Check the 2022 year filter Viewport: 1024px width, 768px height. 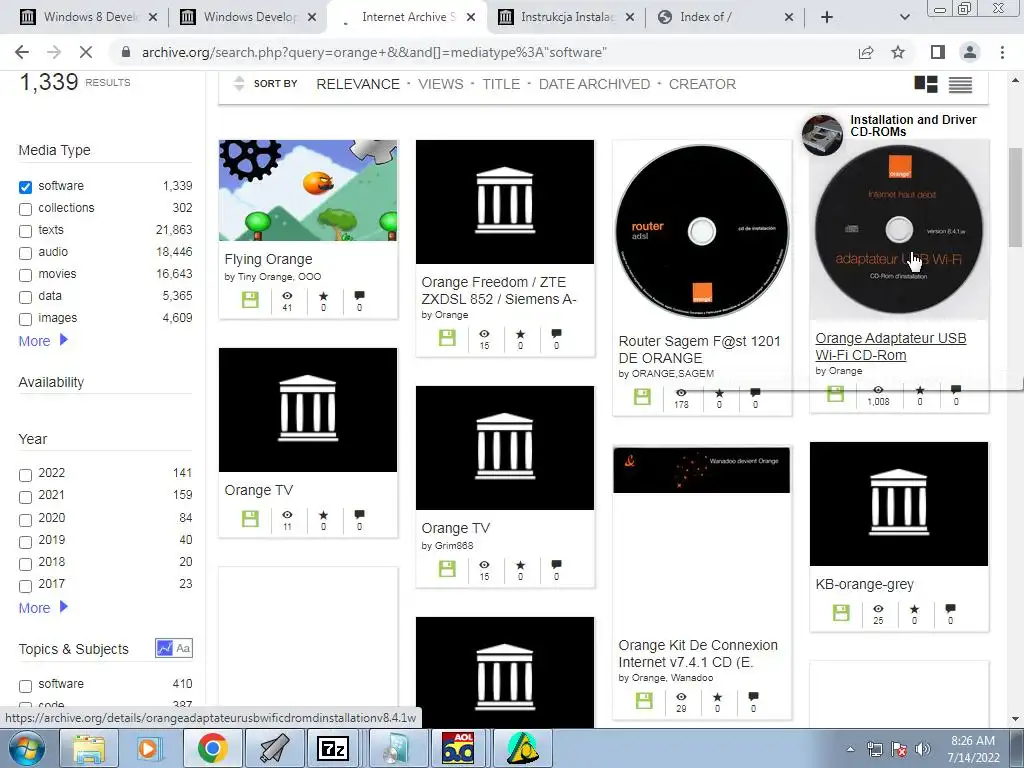point(25,475)
